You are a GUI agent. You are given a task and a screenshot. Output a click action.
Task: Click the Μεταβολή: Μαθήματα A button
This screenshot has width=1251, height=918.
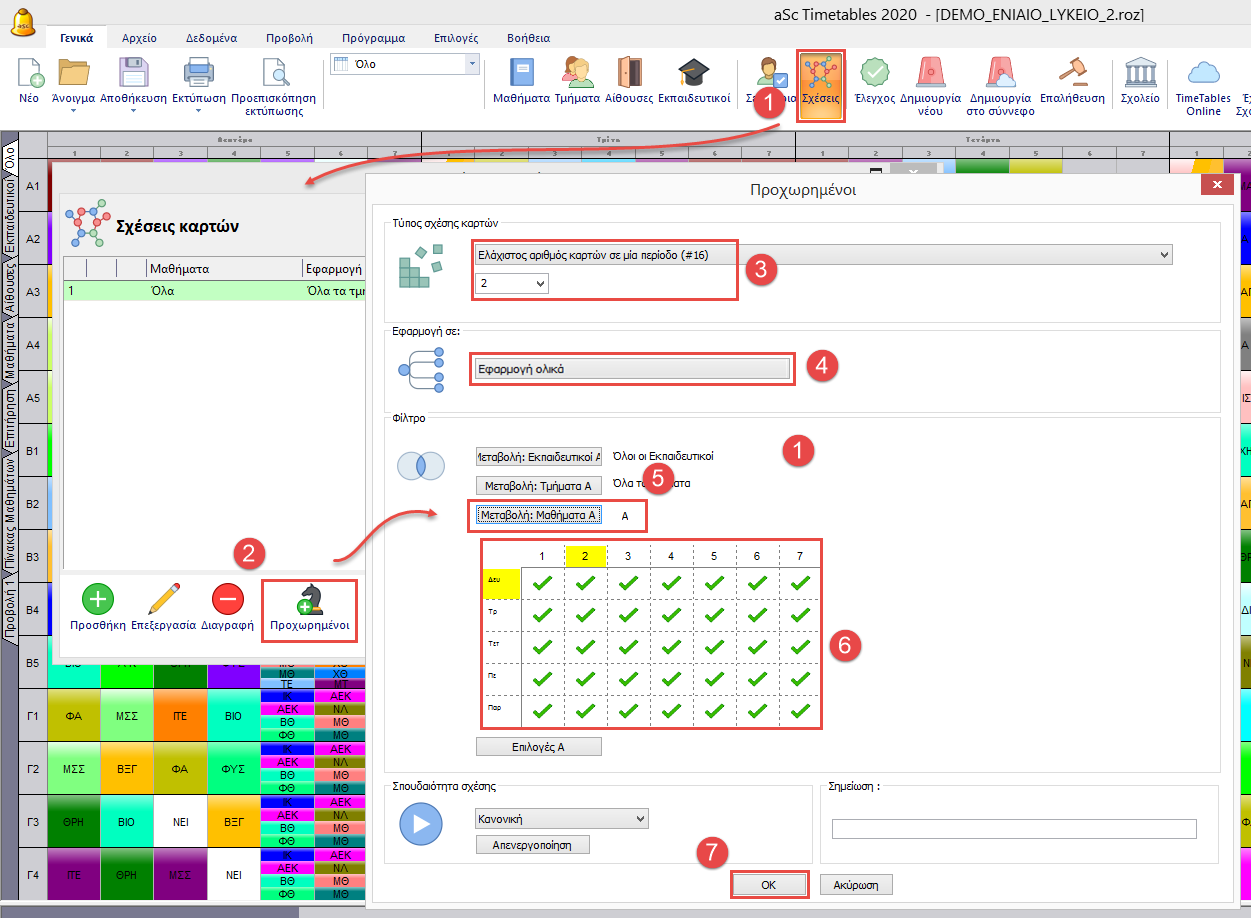(x=538, y=515)
